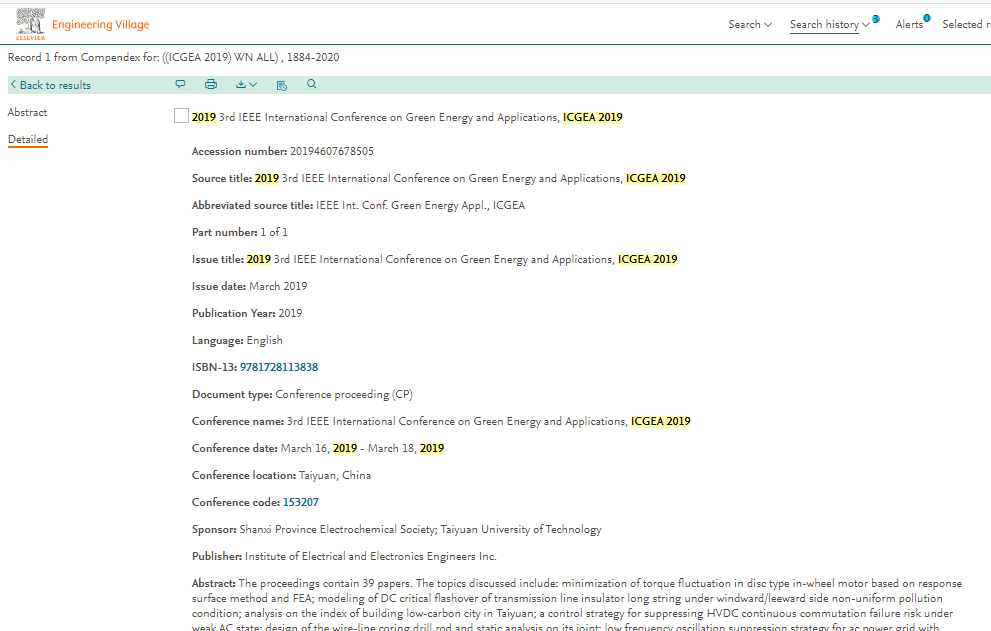Click the Elsevier tree logo
The width and height of the screenshot is (991, 631).
(30, 24)
